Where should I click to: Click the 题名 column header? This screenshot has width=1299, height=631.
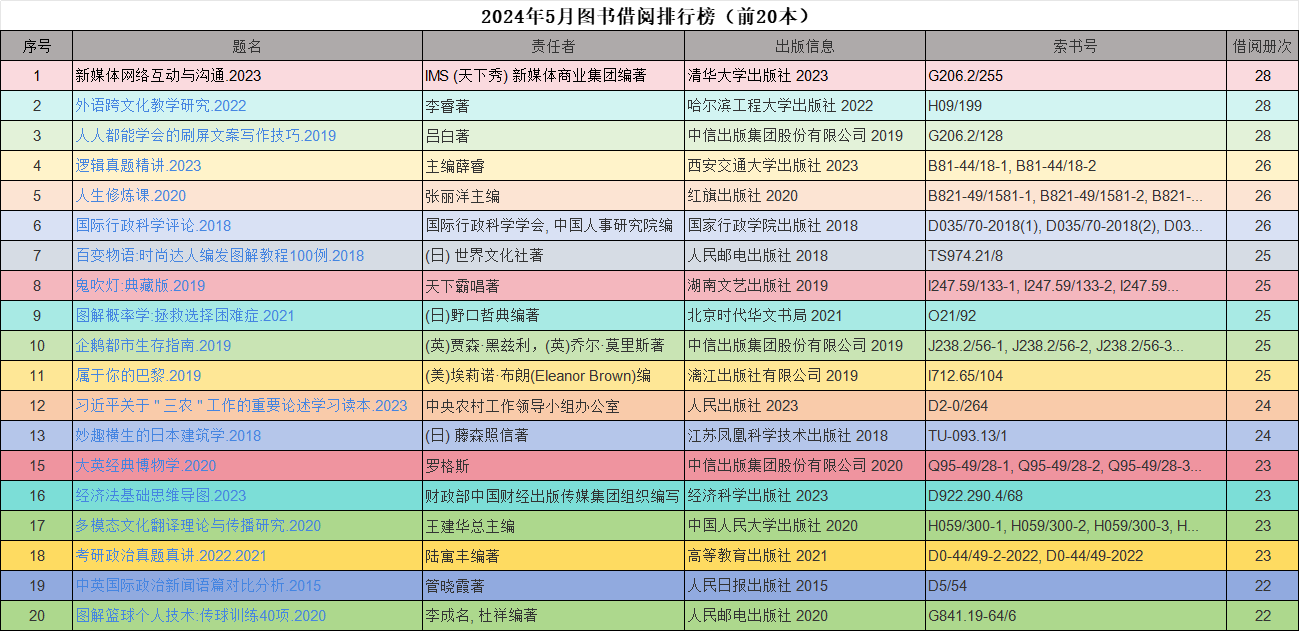(247, 46)
